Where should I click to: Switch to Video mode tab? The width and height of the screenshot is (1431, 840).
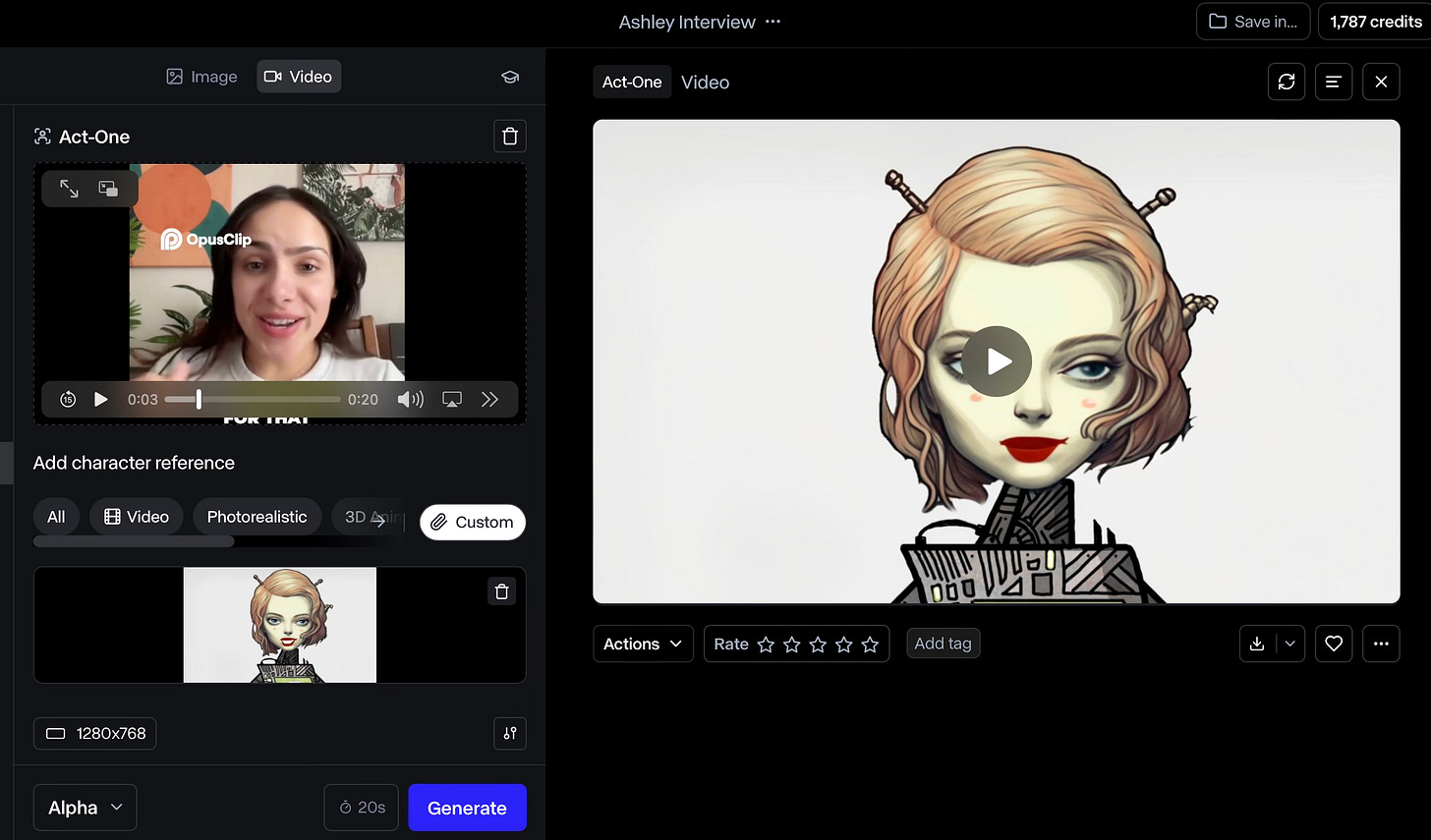pyautogui.click(x=299, y=77)
